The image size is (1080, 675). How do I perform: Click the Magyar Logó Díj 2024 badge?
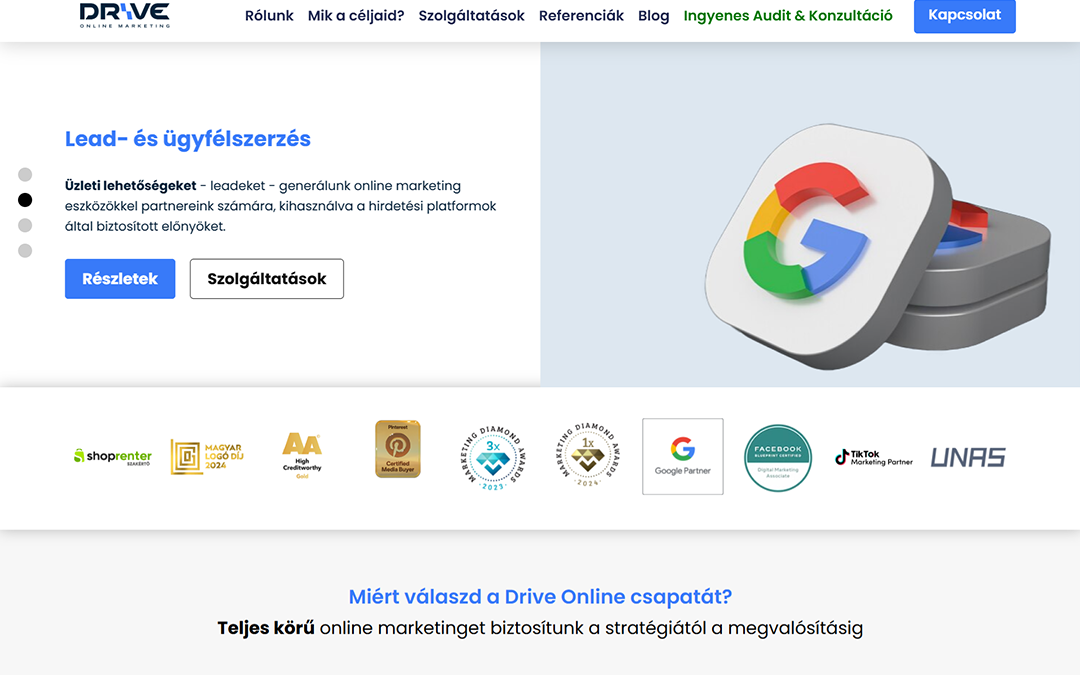207,457
